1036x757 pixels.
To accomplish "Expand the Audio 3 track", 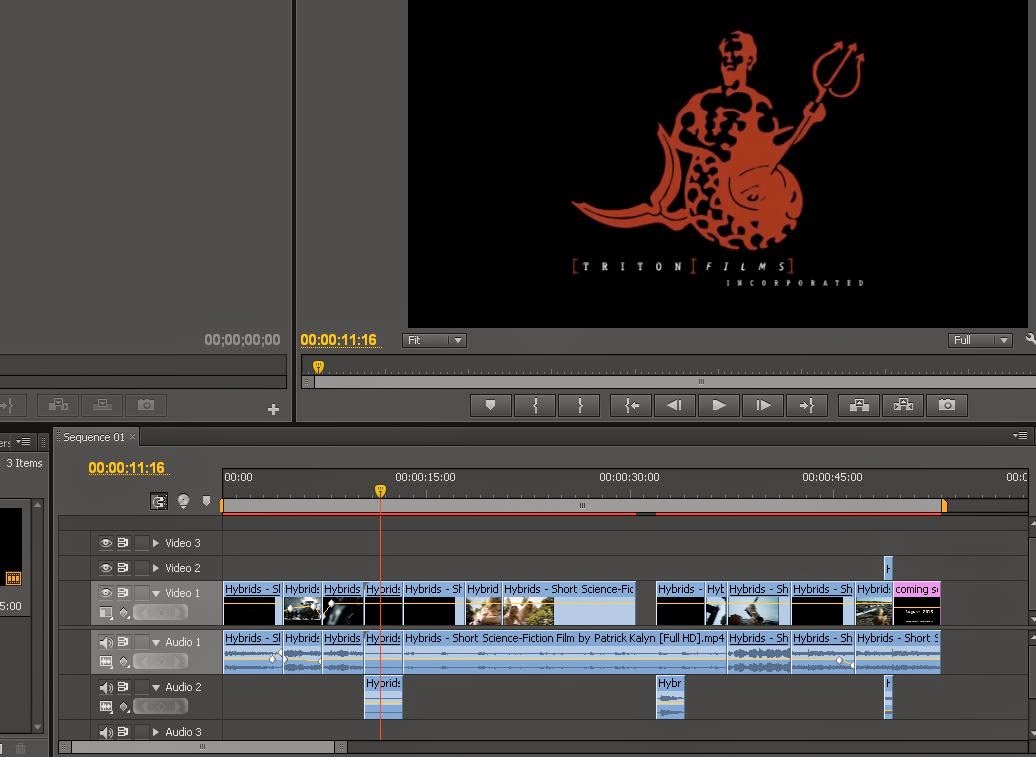I will point(156,732).
